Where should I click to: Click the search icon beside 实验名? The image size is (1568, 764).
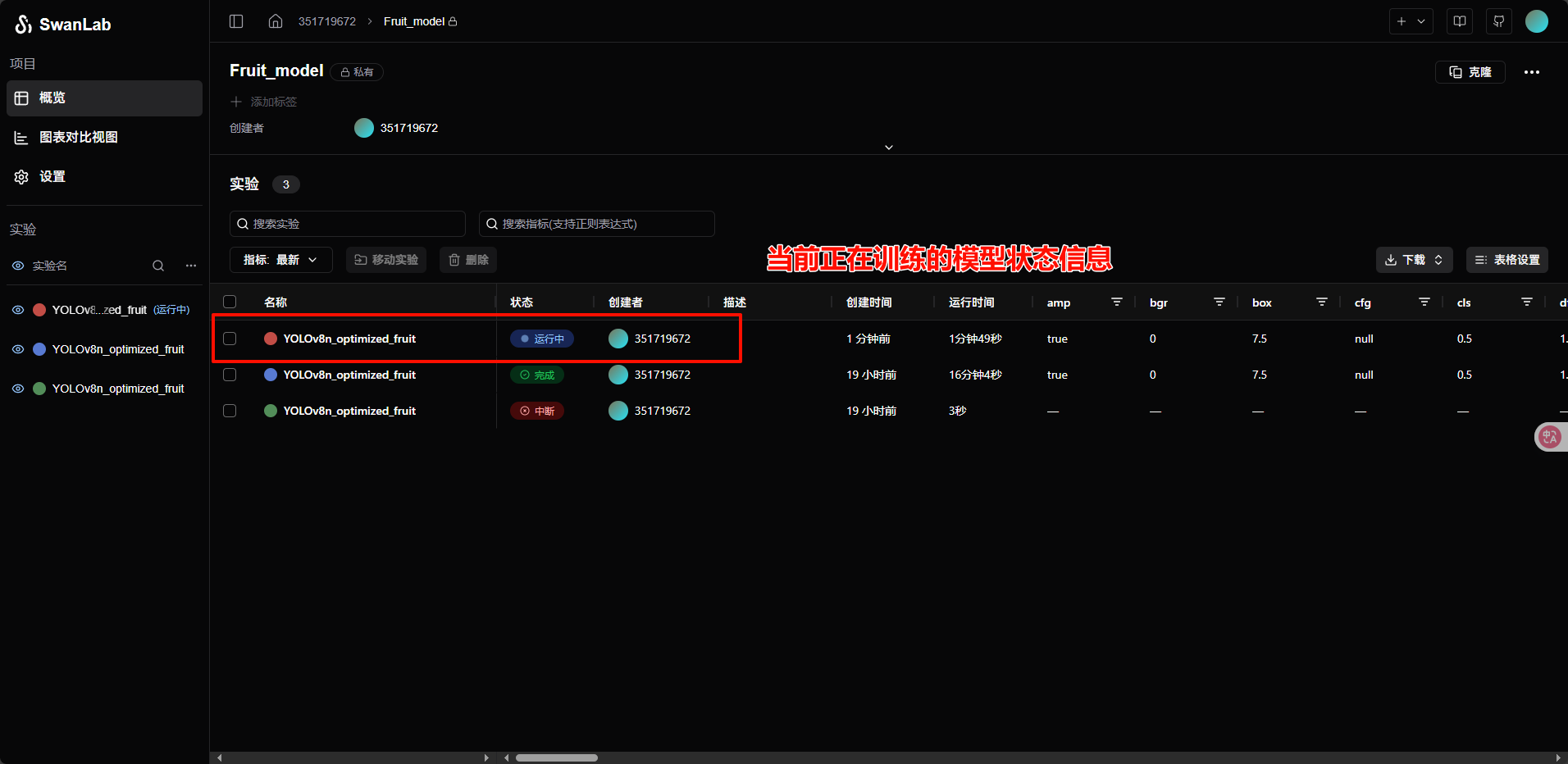(x=158, y=266)
